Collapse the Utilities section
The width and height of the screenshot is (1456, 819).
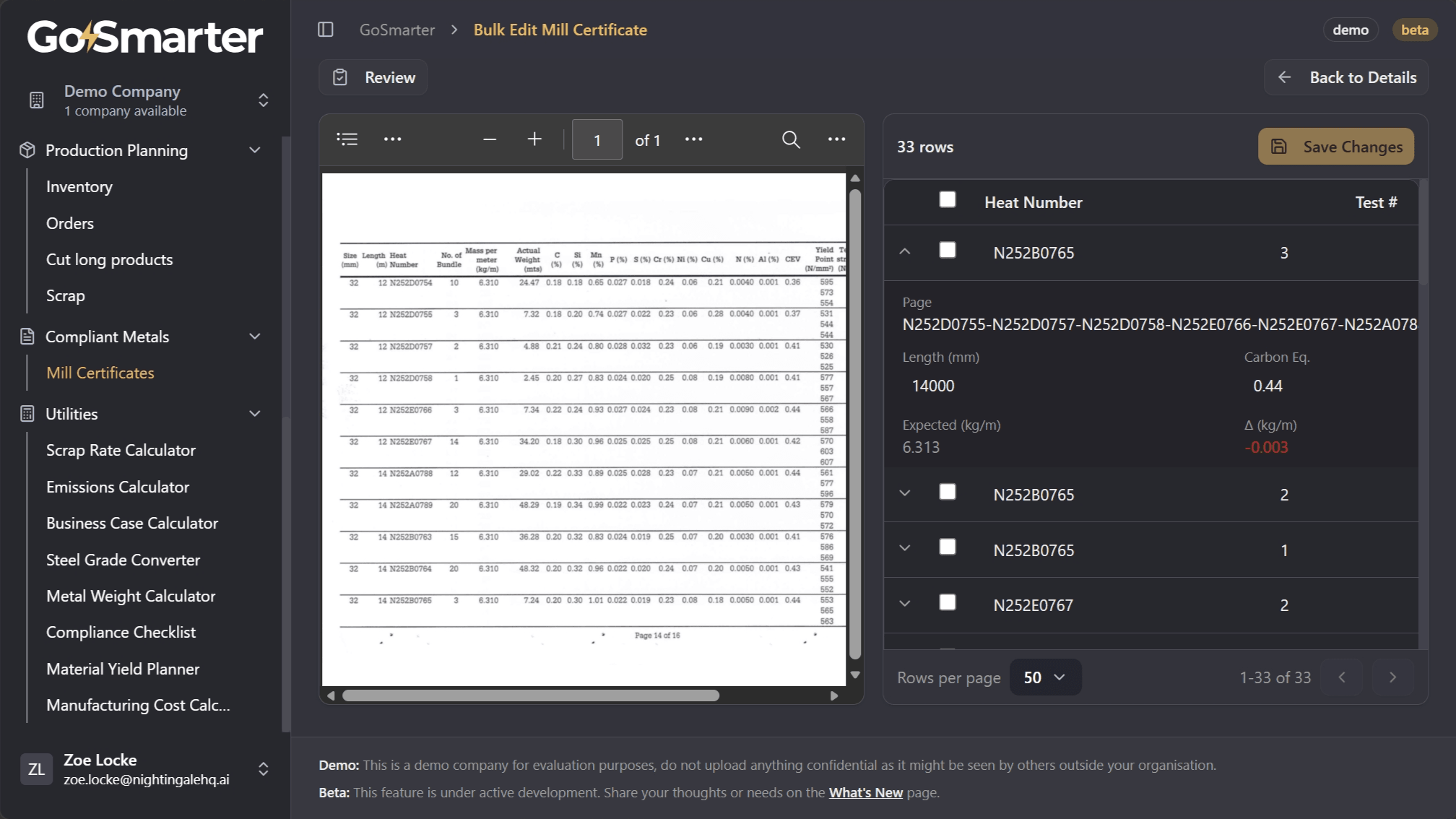click(255, 414)
